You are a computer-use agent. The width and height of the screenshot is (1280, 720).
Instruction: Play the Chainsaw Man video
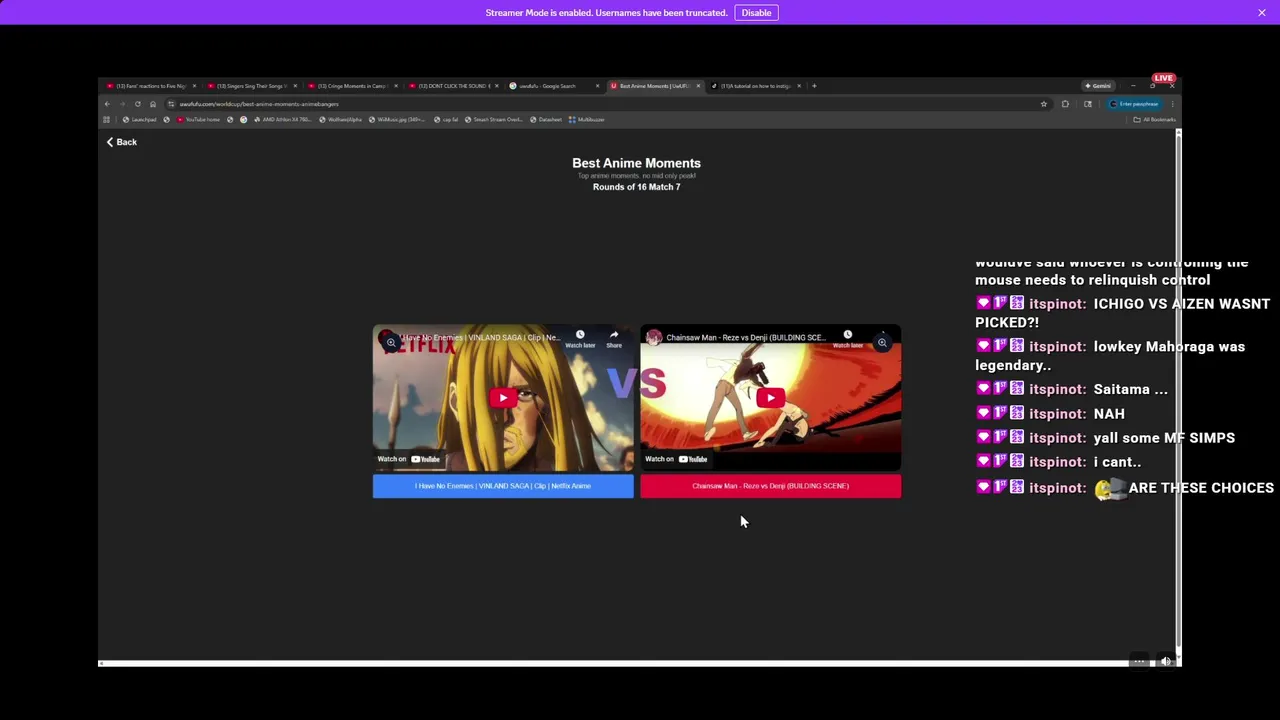click(770, 398)
